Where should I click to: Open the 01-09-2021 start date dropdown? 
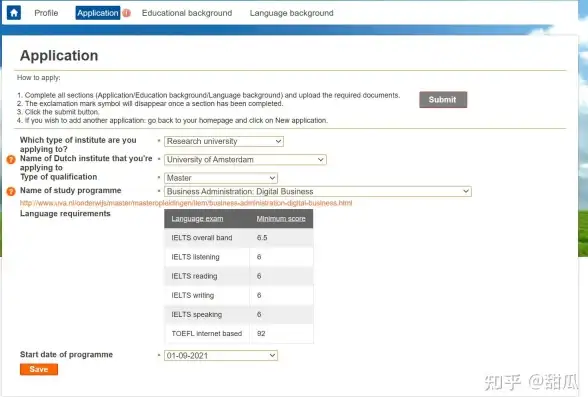(221, 356)
